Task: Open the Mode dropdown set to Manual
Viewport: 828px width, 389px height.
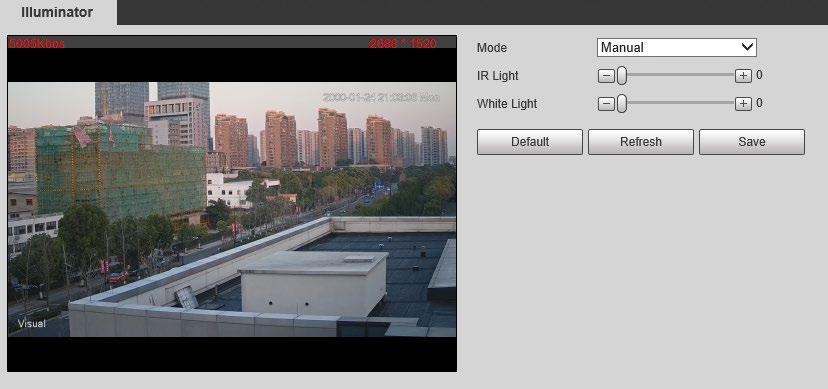Action: [x=676, y=48]
